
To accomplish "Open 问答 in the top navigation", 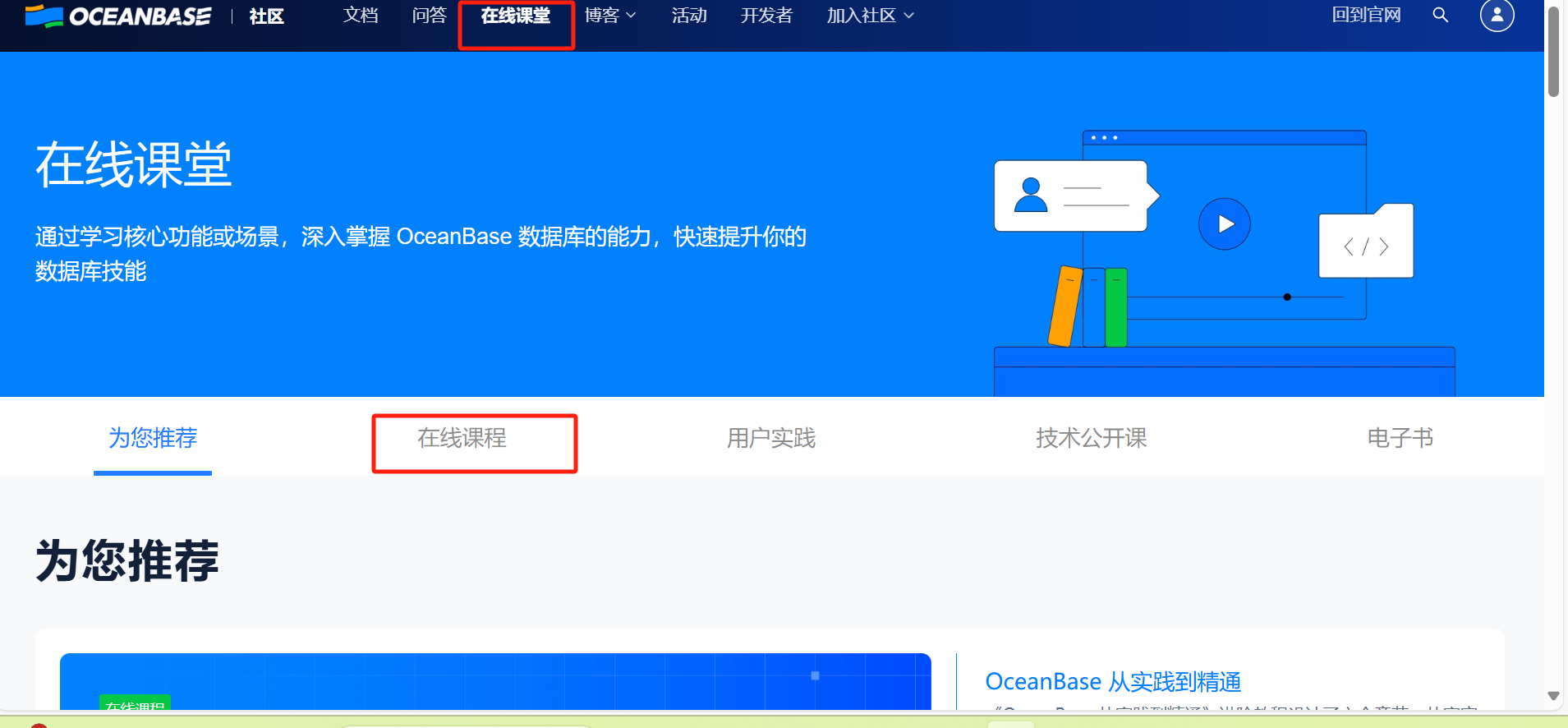I will tap(429, 16).
